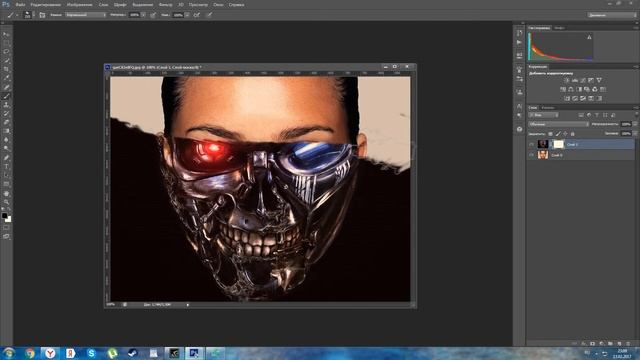Switch to the Каналы tab
Image resolution: width=640 pixels, height=360 pixels.
tap(548, 108)
